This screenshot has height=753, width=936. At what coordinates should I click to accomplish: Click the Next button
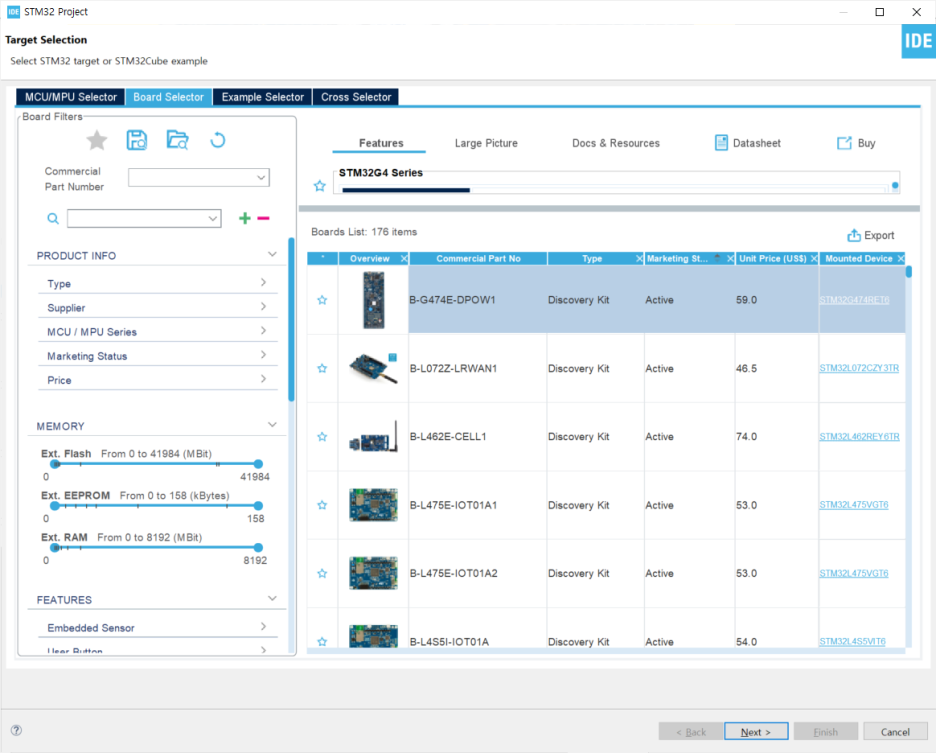pos(756,732)
